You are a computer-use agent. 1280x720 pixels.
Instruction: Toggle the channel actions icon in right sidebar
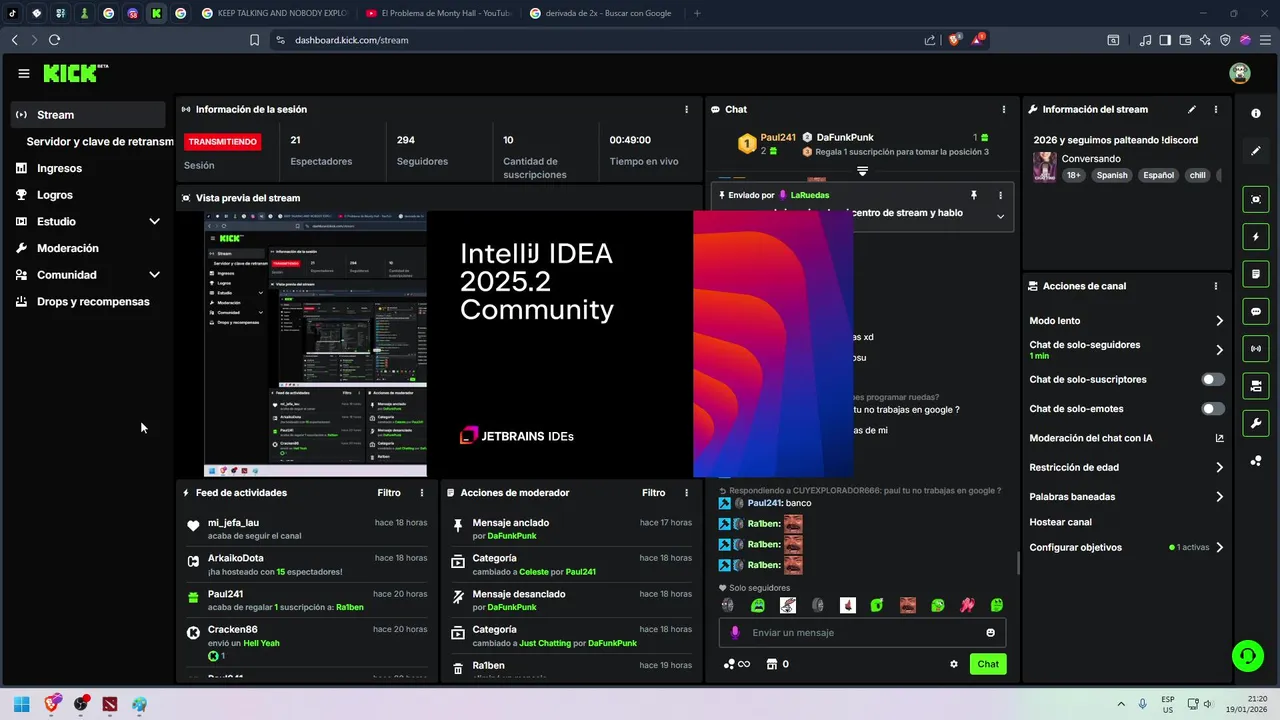(1256, 386)
